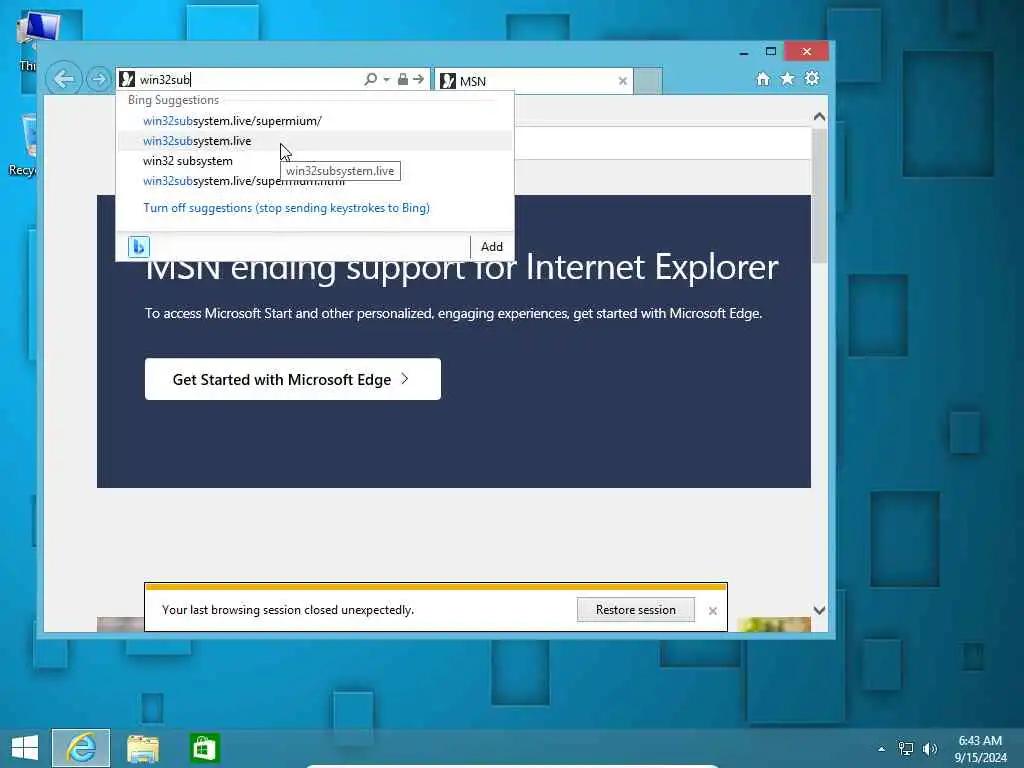Show hidden tray icons arrow
The height and width of the screenshot is (768, 1024).
(x=882, y=749)
